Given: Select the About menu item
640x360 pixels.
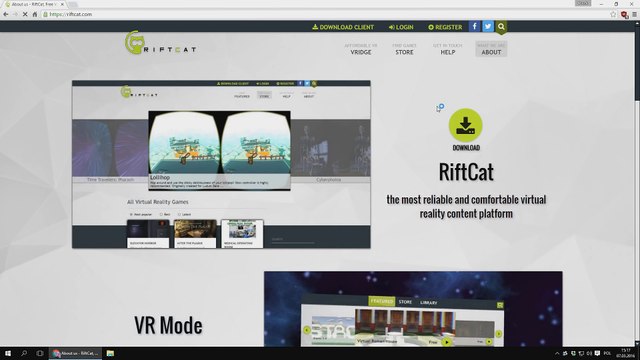Looking at the screenshot, I should point(491,49).
